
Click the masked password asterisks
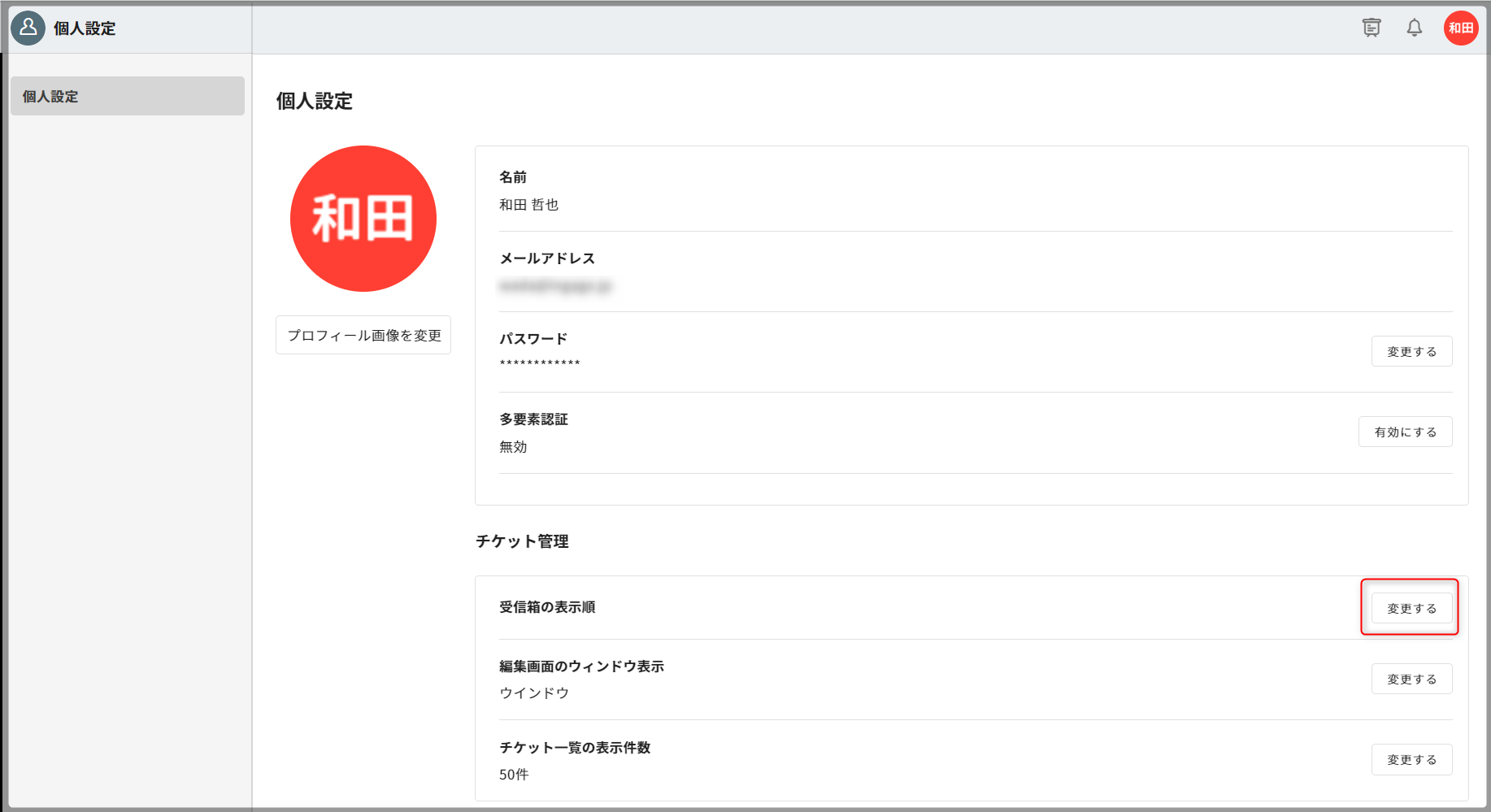pyautogui.click(x=540, y=363)
